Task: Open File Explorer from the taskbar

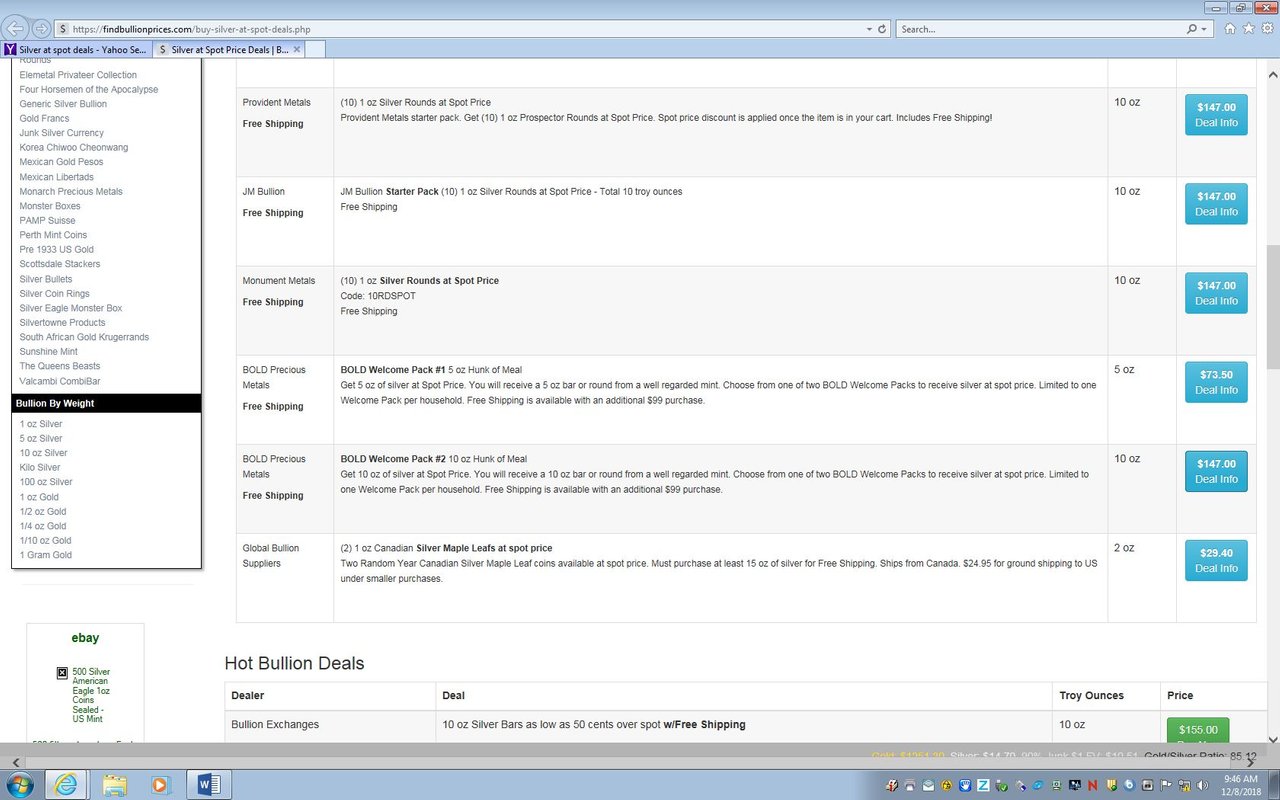Action: 115,784
